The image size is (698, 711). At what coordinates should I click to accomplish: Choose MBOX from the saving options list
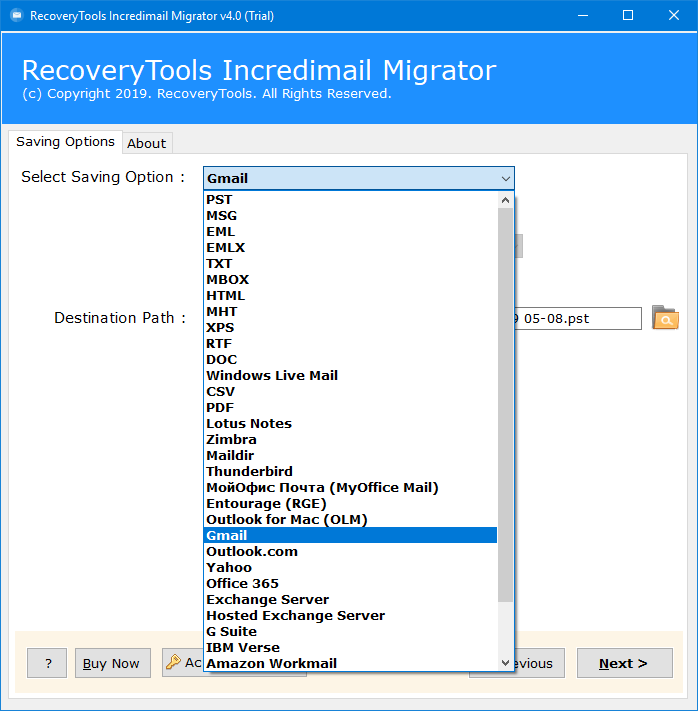[x=351, y=279]
